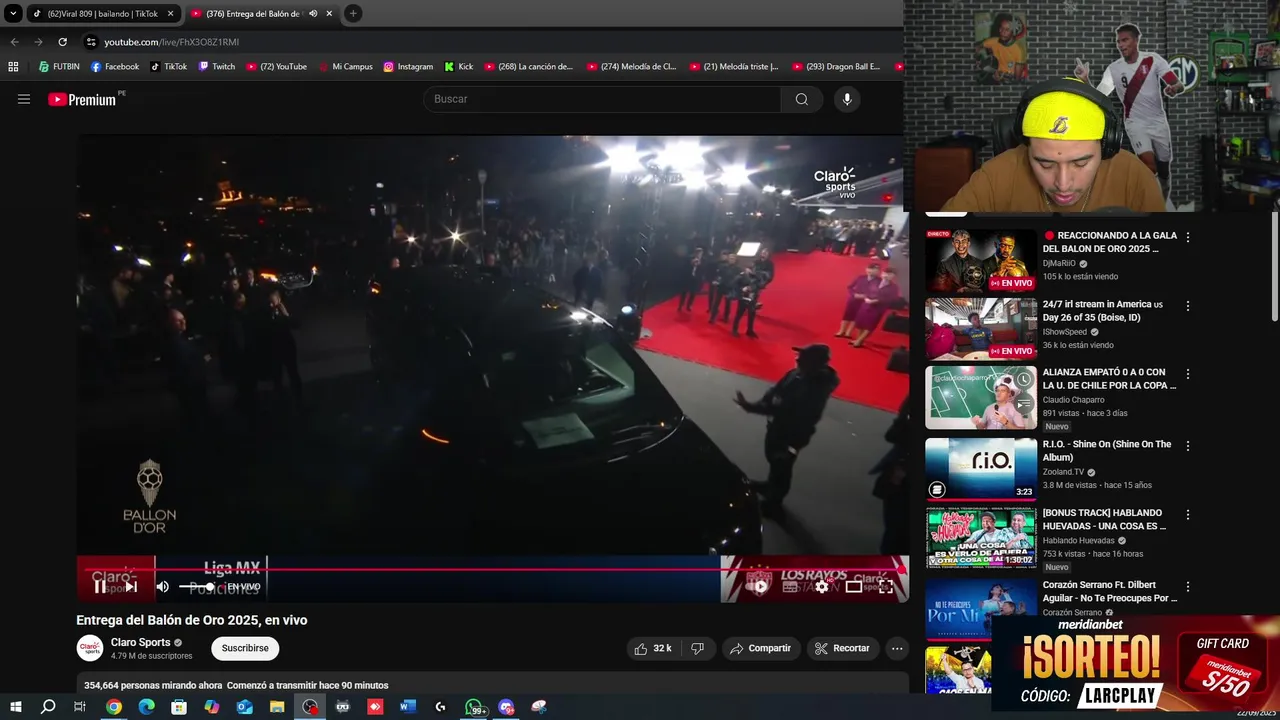
Task: Dislike the video
Action: 698,648
